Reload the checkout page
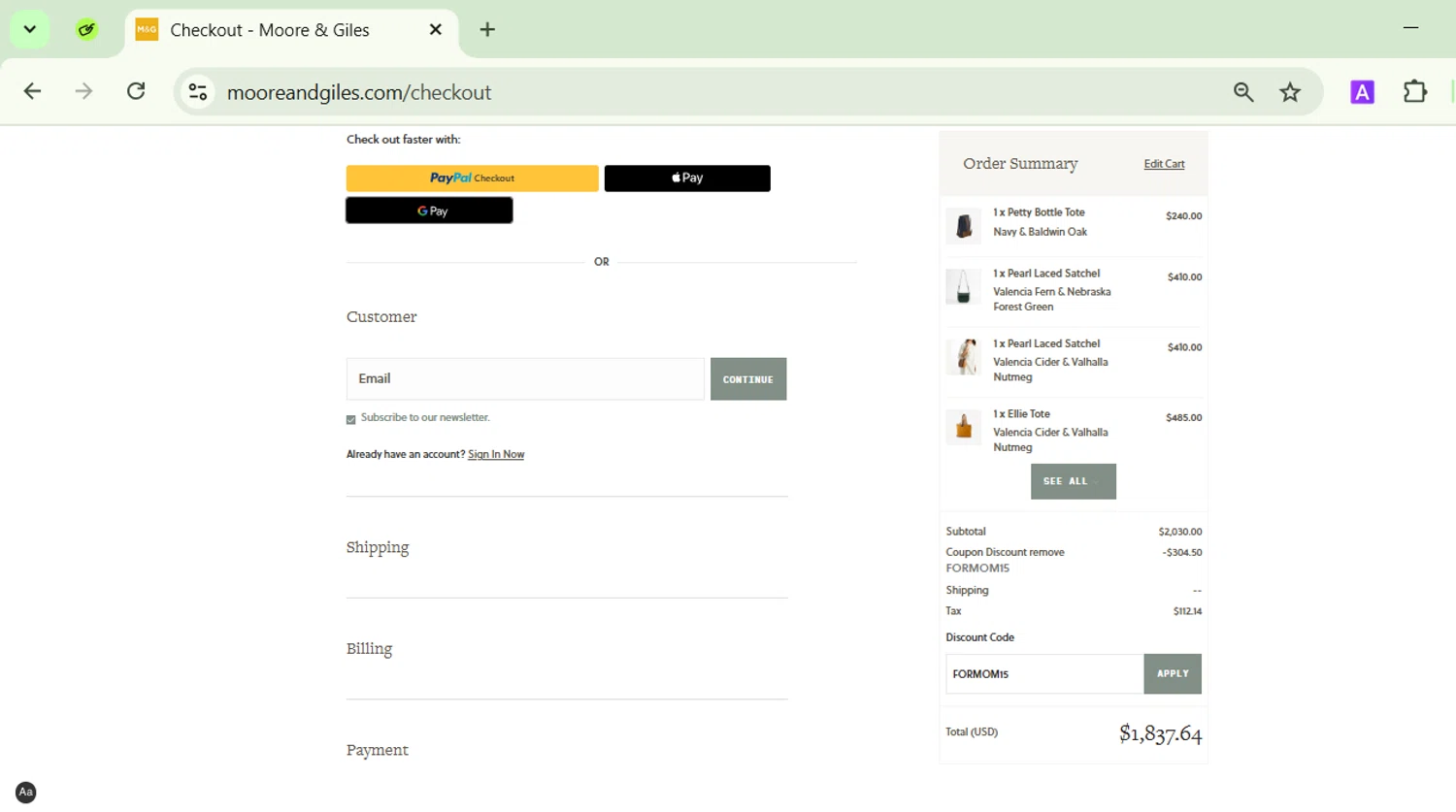This screenshot has height=812, width=1456. [136, 92]
